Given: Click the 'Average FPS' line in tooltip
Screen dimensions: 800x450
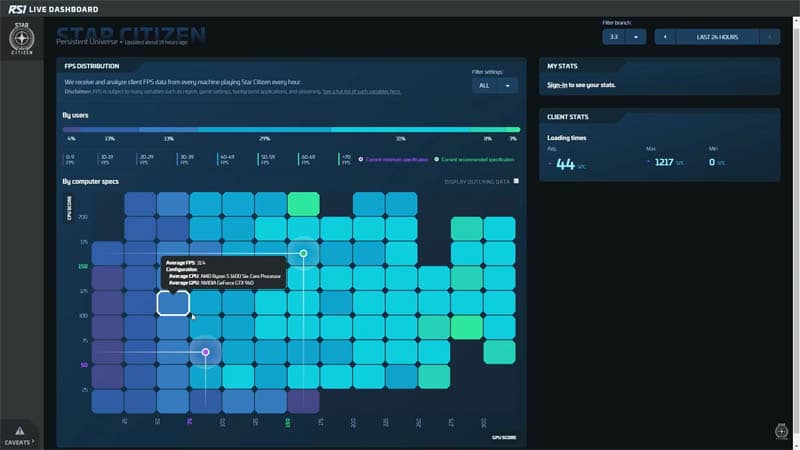Looking at the screenshot, I should (x=186, y=263).
